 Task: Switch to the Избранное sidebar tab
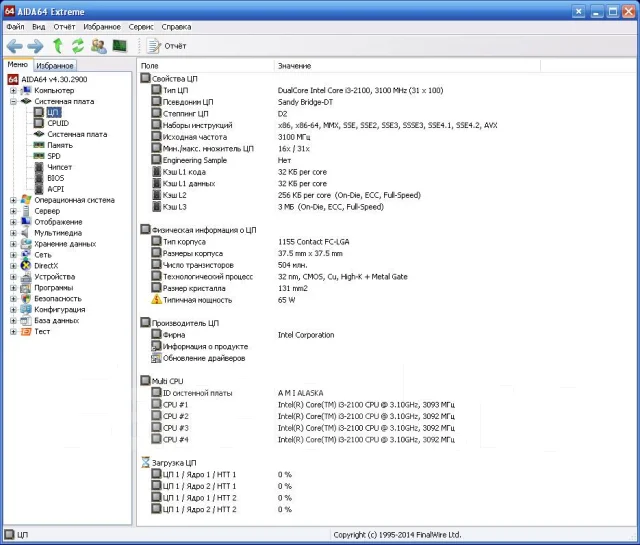pyautogui.click(x=55, y=66)
